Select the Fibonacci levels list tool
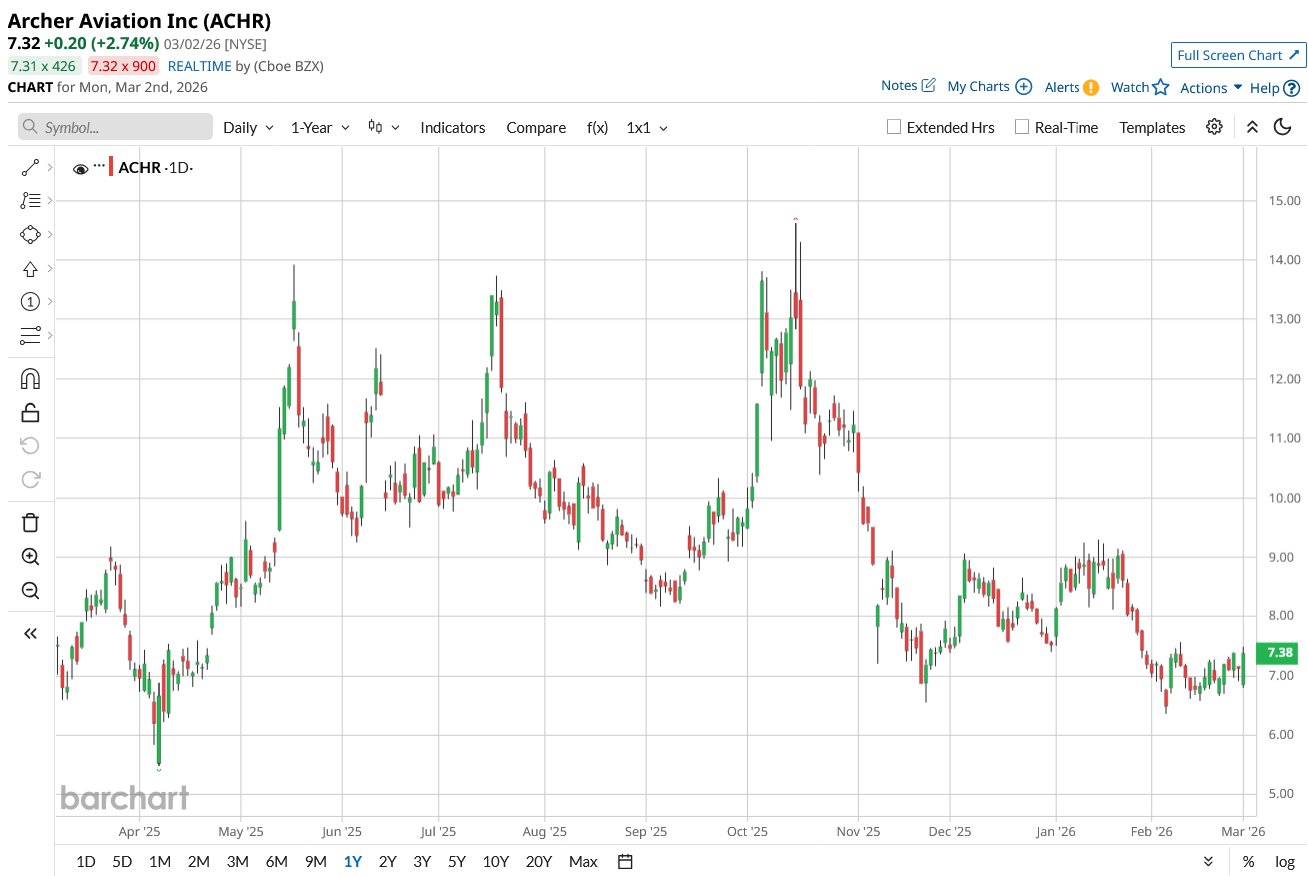 point(30,200)
